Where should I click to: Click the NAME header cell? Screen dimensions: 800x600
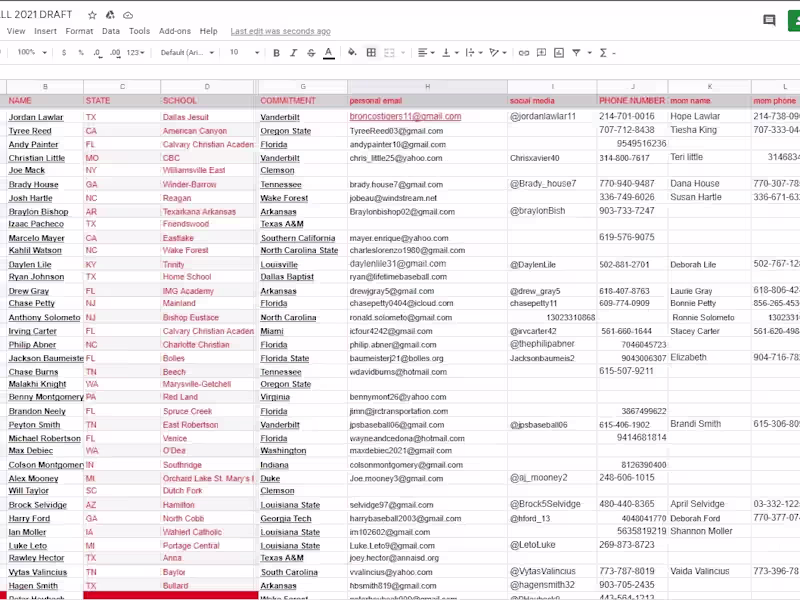(x=45, y=101)
